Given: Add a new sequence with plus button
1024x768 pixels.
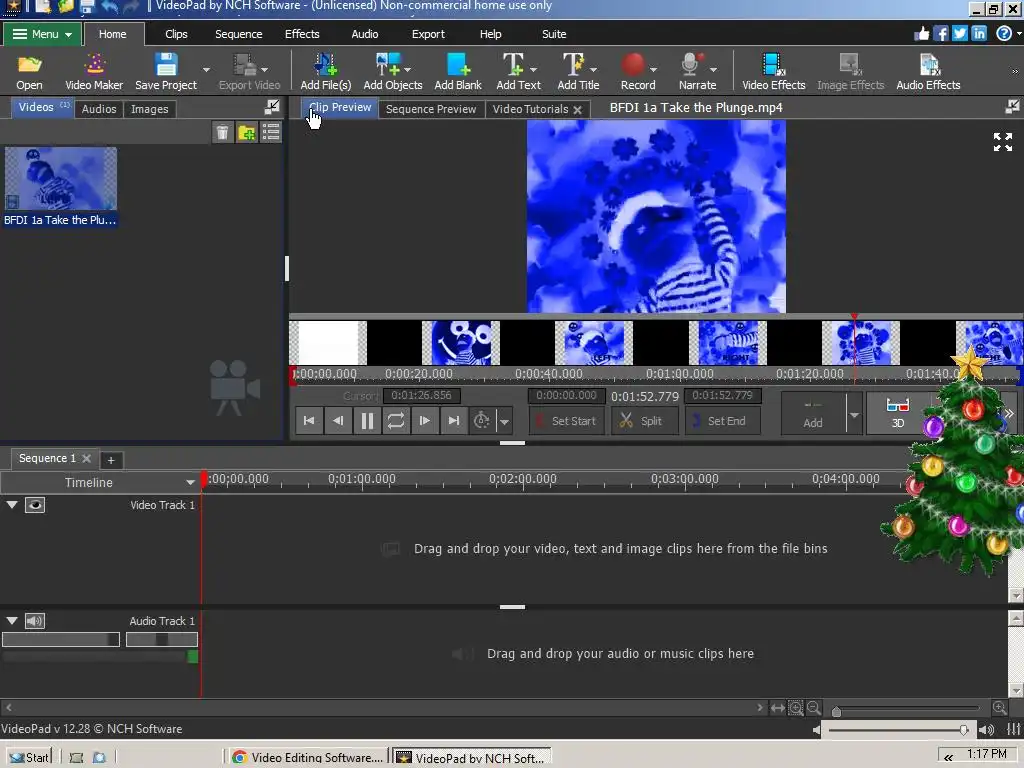Looking at the screenshot, I should tap(111, 460).
